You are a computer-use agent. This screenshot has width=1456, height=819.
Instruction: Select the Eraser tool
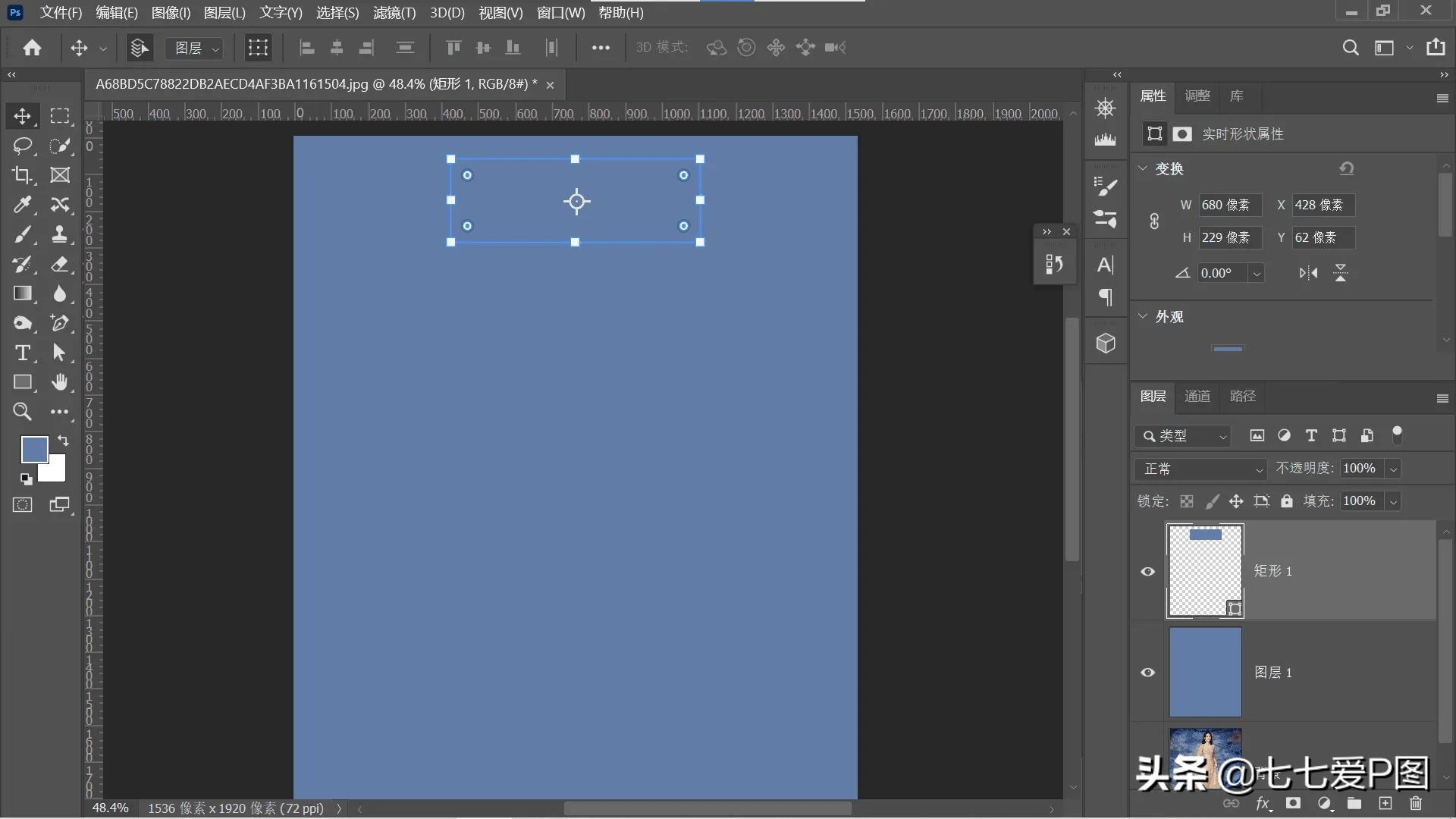pyautogui.click(x=60, y=264)
